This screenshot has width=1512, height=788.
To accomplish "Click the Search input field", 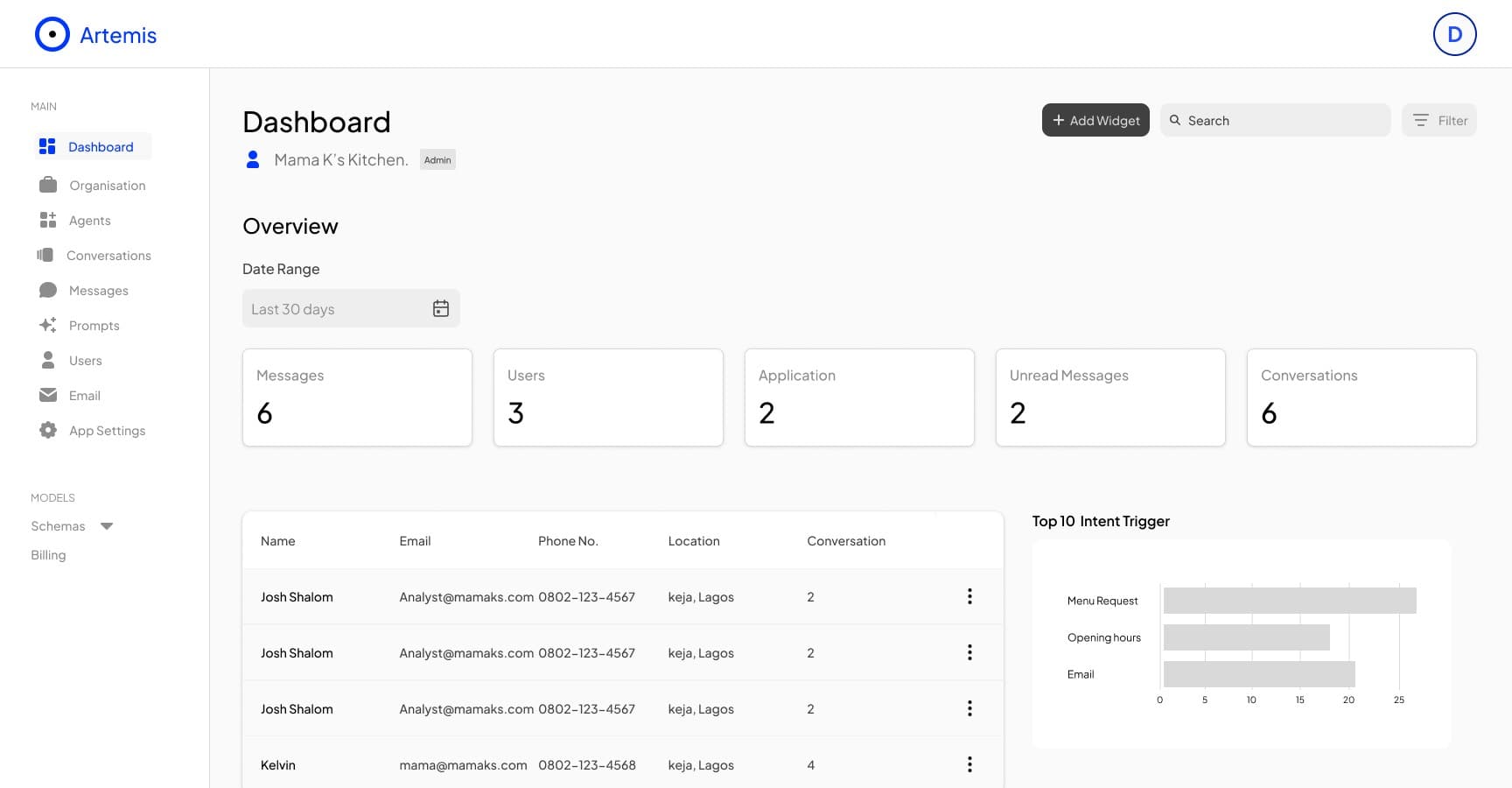I will (1274, 120).
